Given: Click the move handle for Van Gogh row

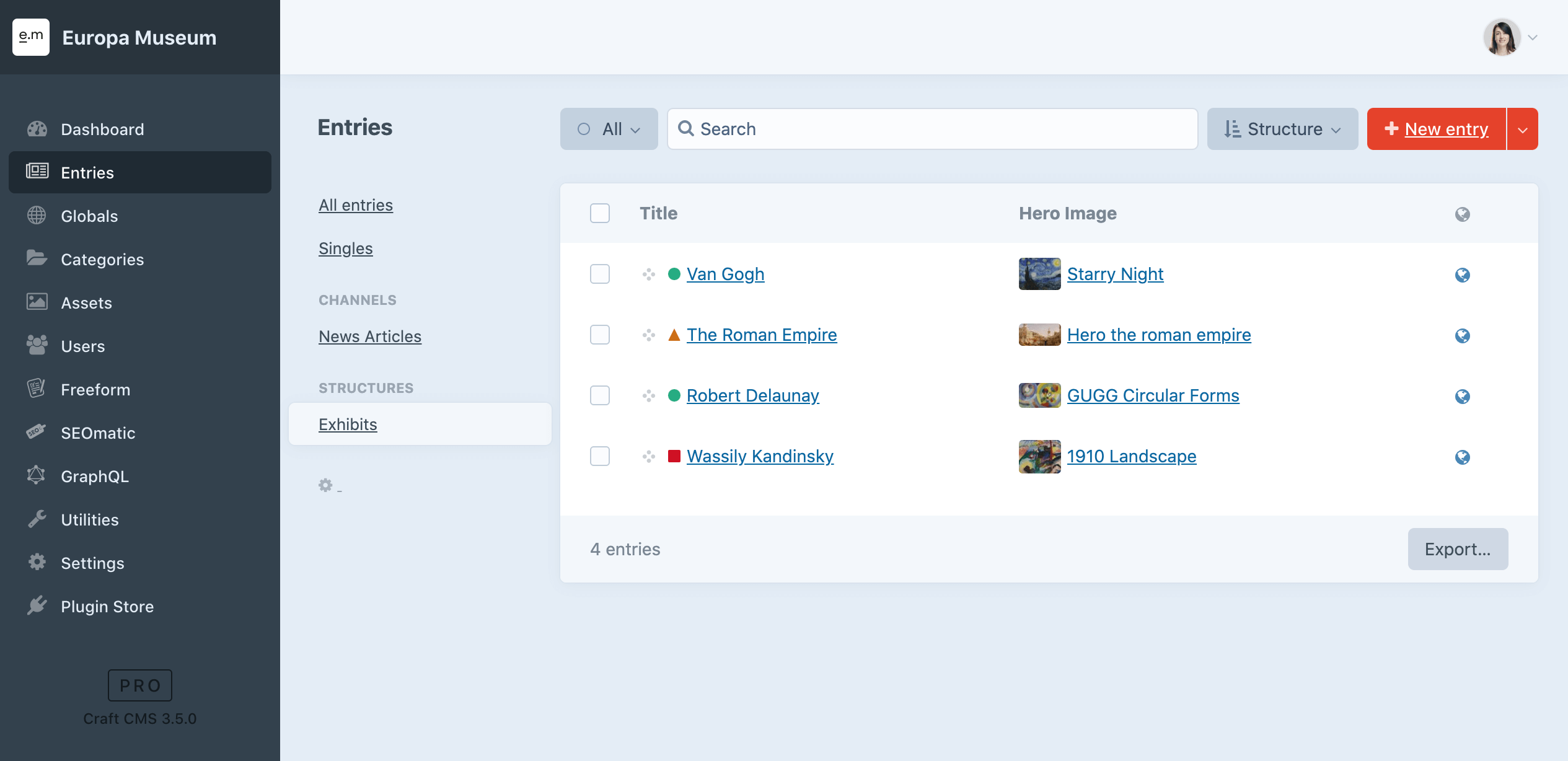Looking at the screenshot, I should click(x=649, y=274).
